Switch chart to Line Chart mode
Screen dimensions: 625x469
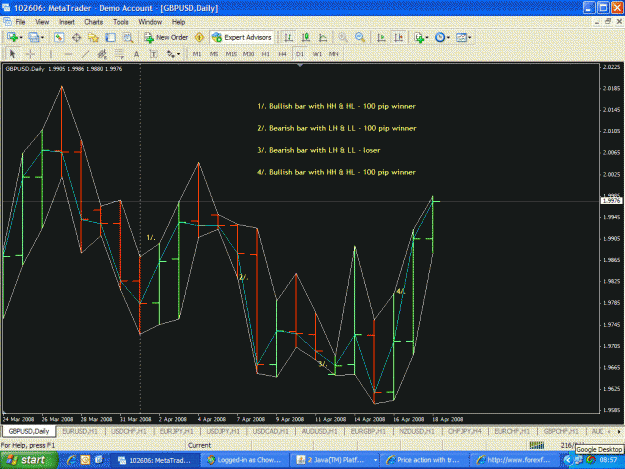pyautogui.click(x=323, y=37)
